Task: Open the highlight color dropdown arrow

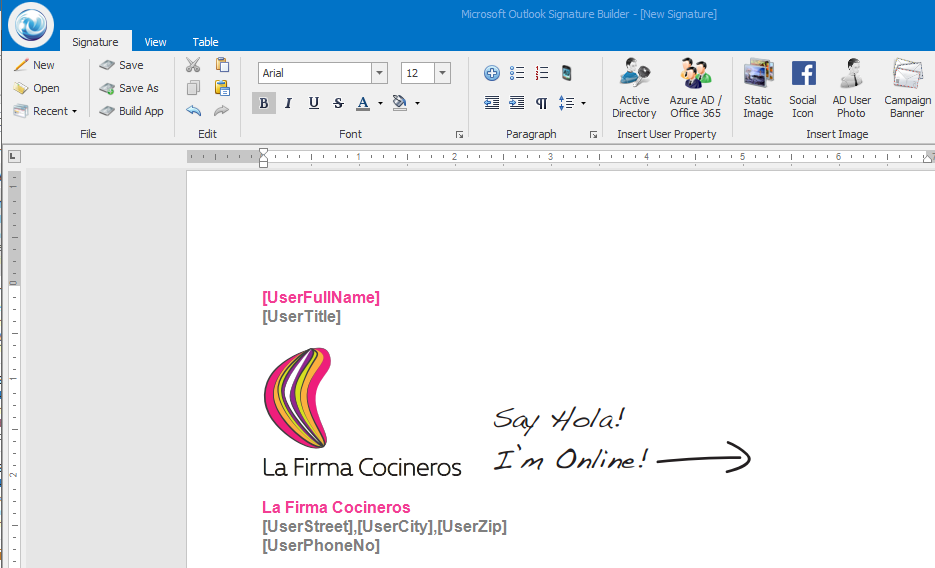Action: 417,103
